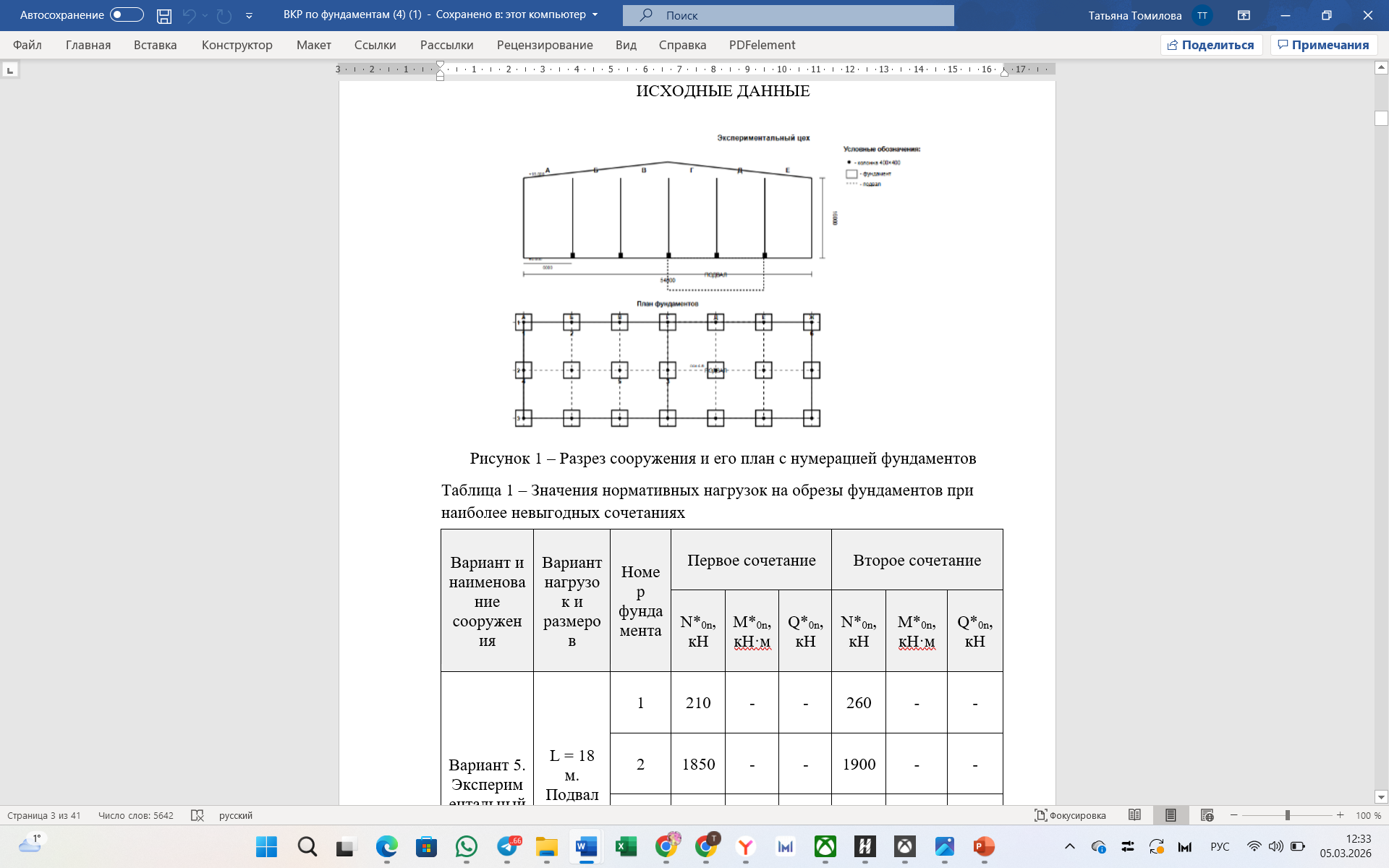This screenshot has width=1389, height=868.
Task: Click the Рисунок 1 figure caption
Action: [x=723, y=458]
